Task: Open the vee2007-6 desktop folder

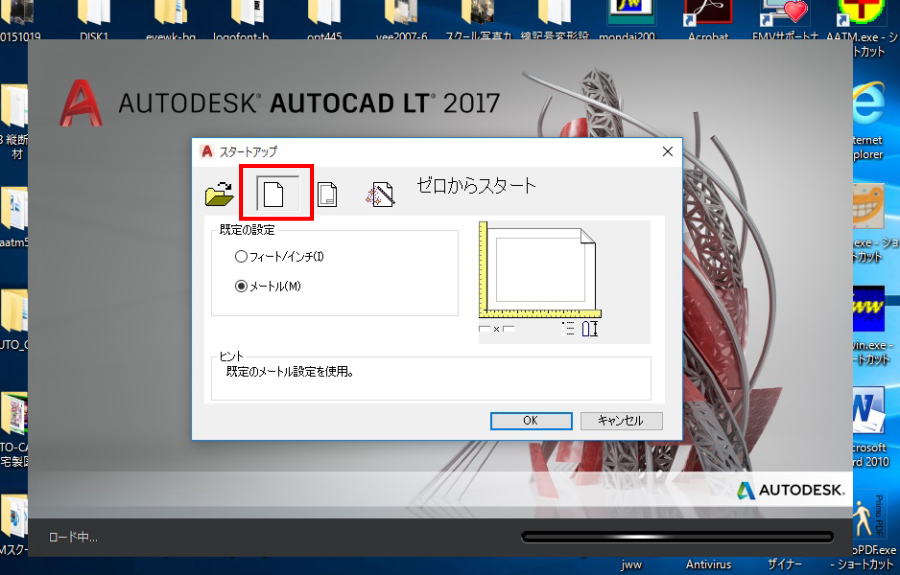Action: click(401, 20)
